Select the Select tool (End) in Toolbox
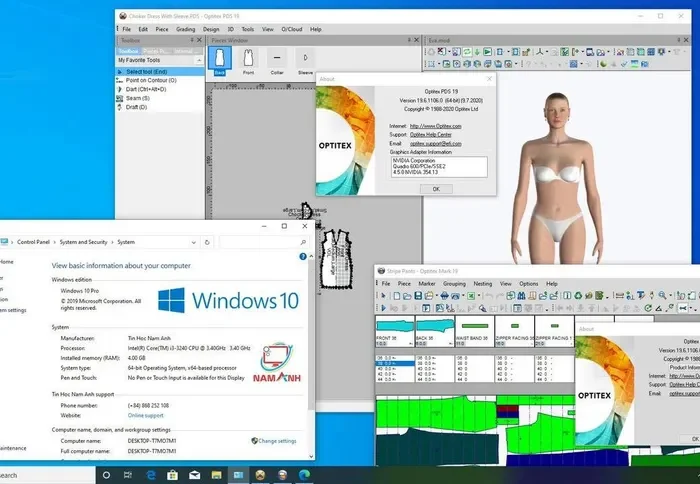 click(160, 71)
